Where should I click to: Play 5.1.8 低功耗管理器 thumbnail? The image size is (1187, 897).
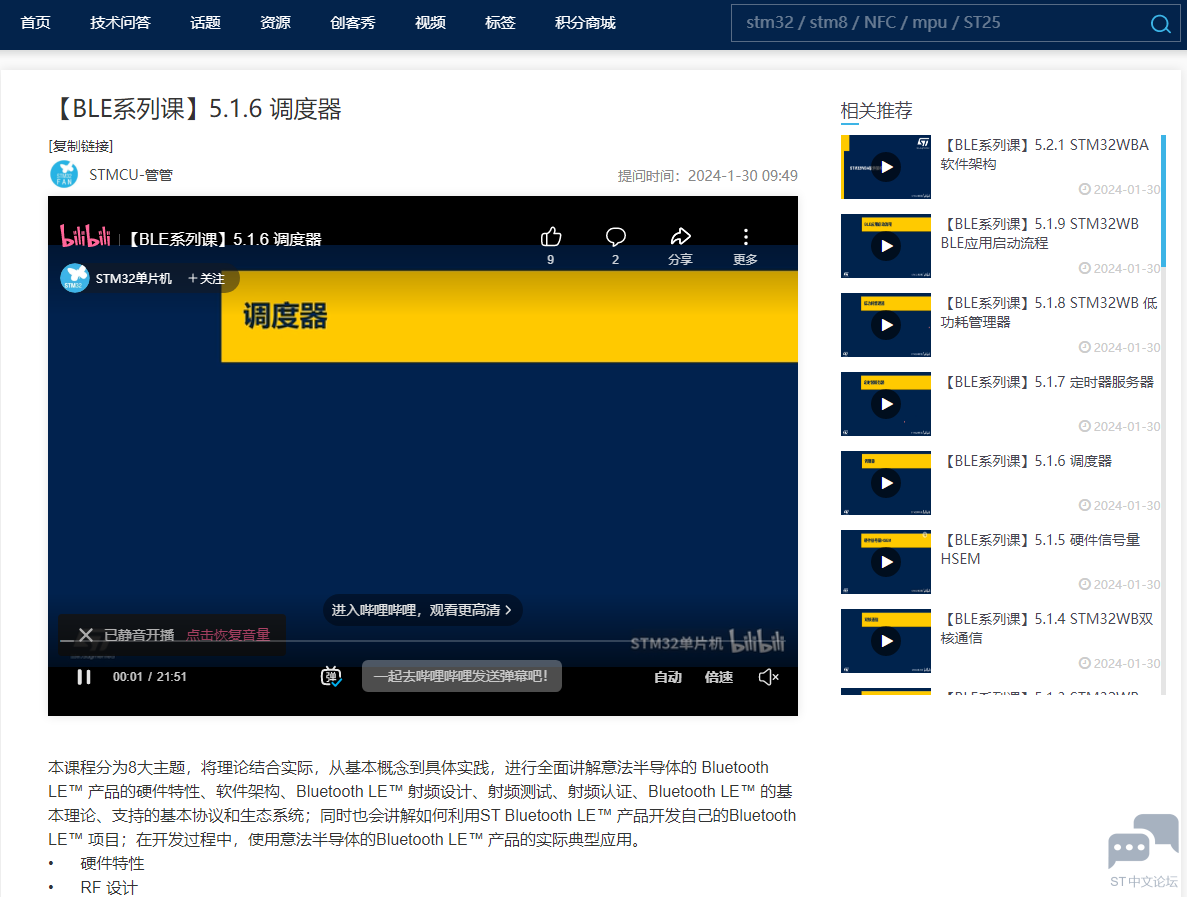click(x=886, y=325)
